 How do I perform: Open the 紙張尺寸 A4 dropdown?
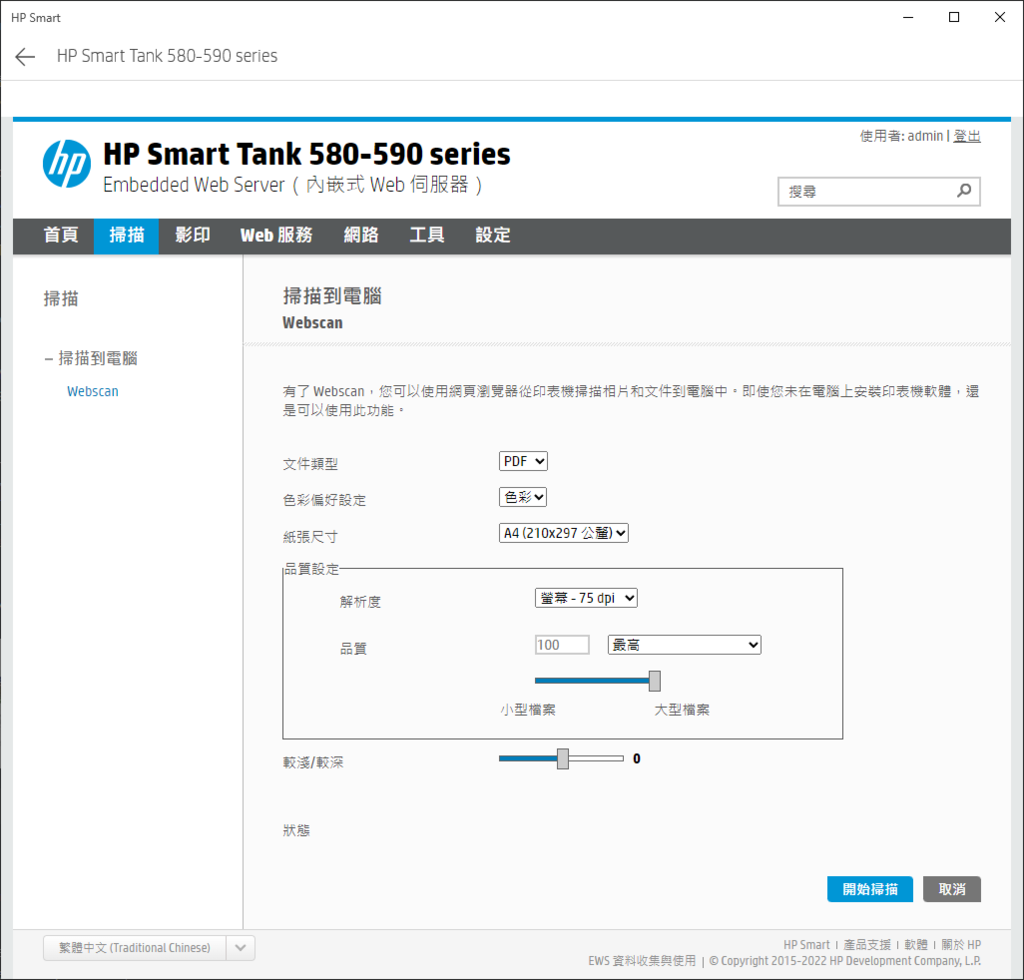click(x=564, y=533)
